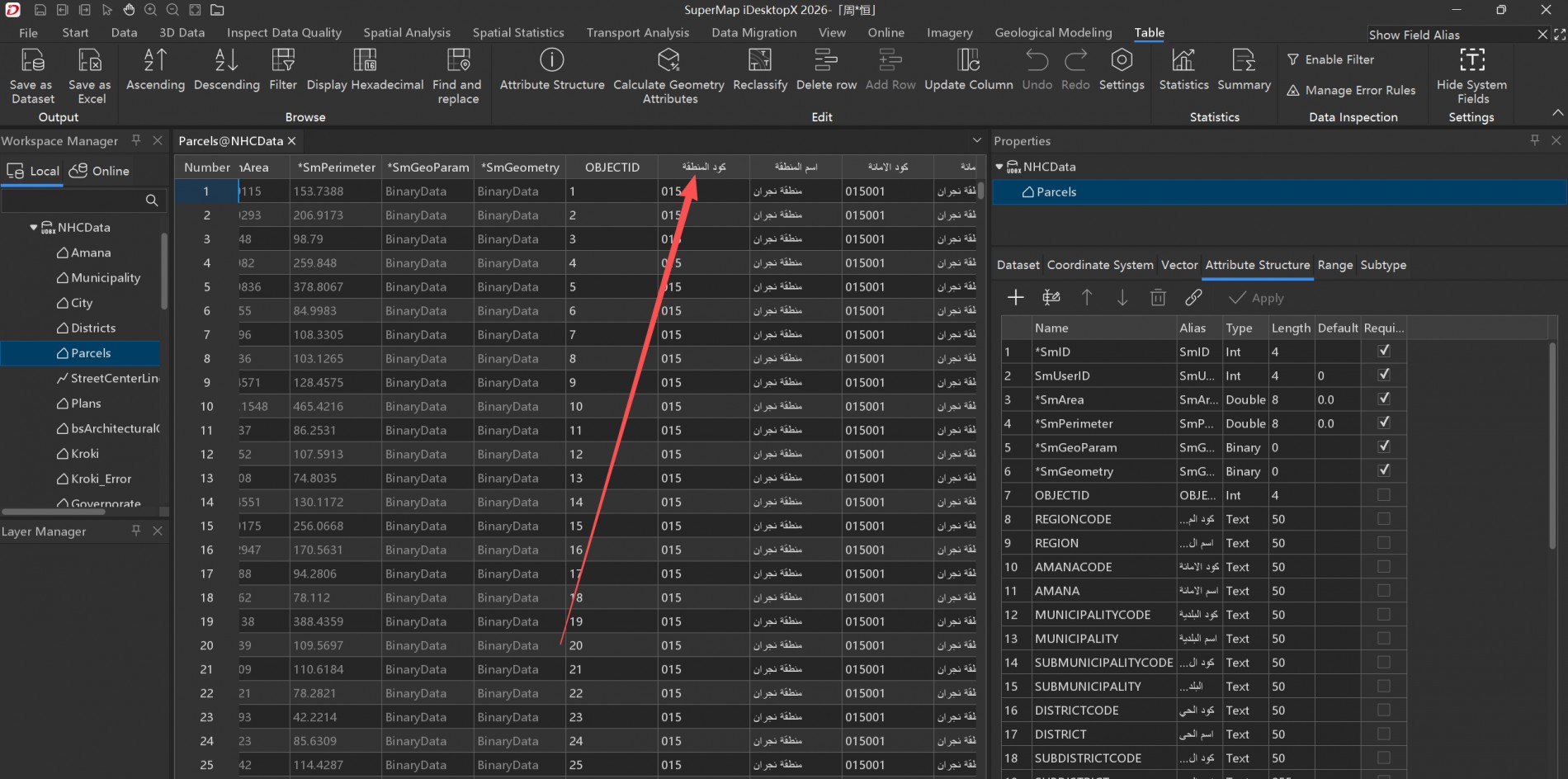
Task: Open the Data Migration ribbon tab
Action: [754, 33]
